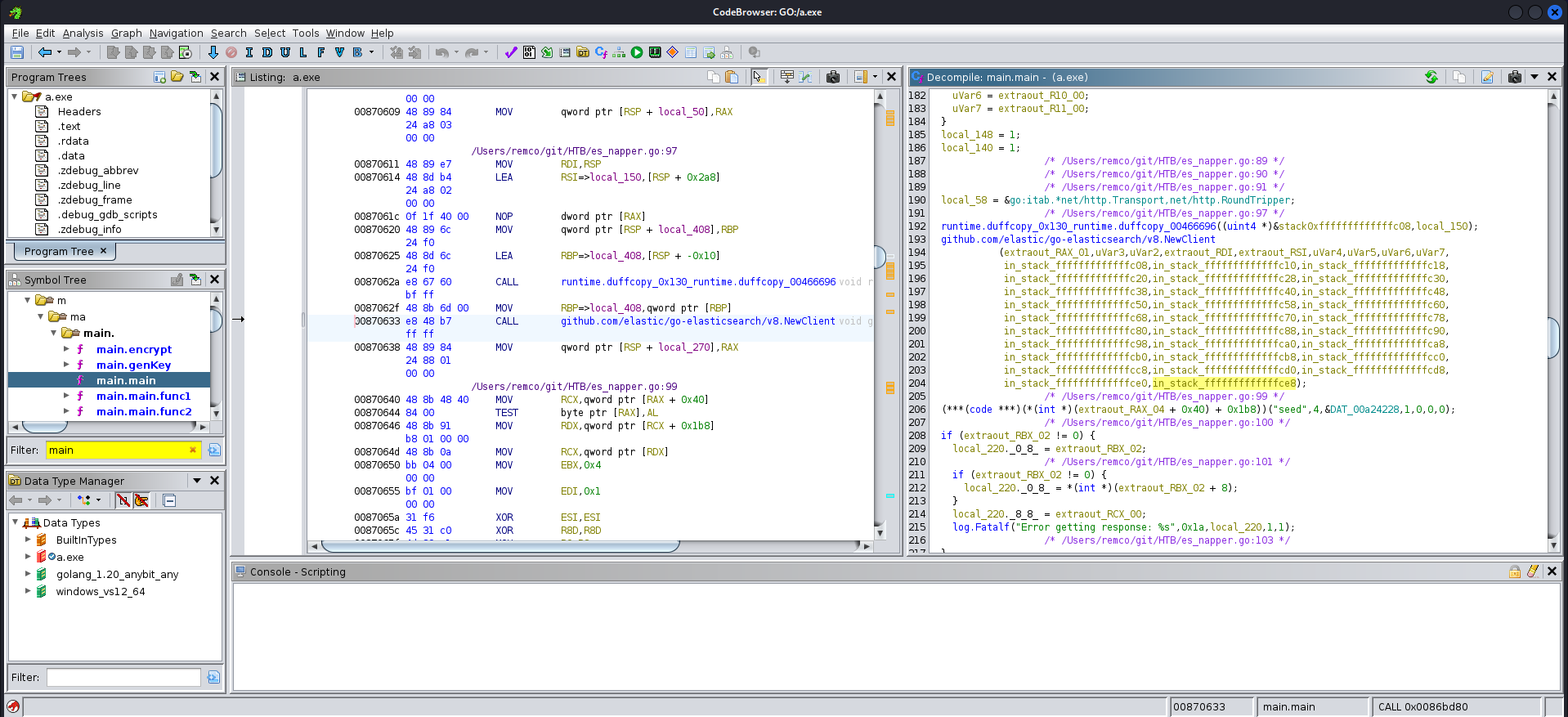
Task: Click the Save program toolbar icon
Action: [x=16, y=52]
